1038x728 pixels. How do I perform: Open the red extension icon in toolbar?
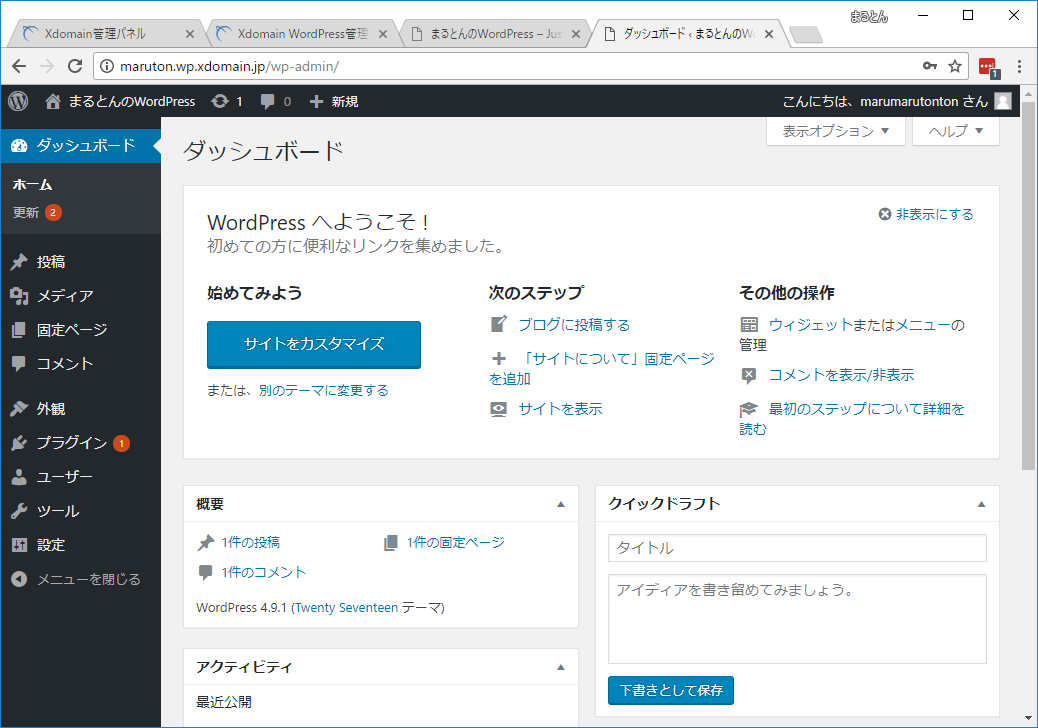(988, 67)
